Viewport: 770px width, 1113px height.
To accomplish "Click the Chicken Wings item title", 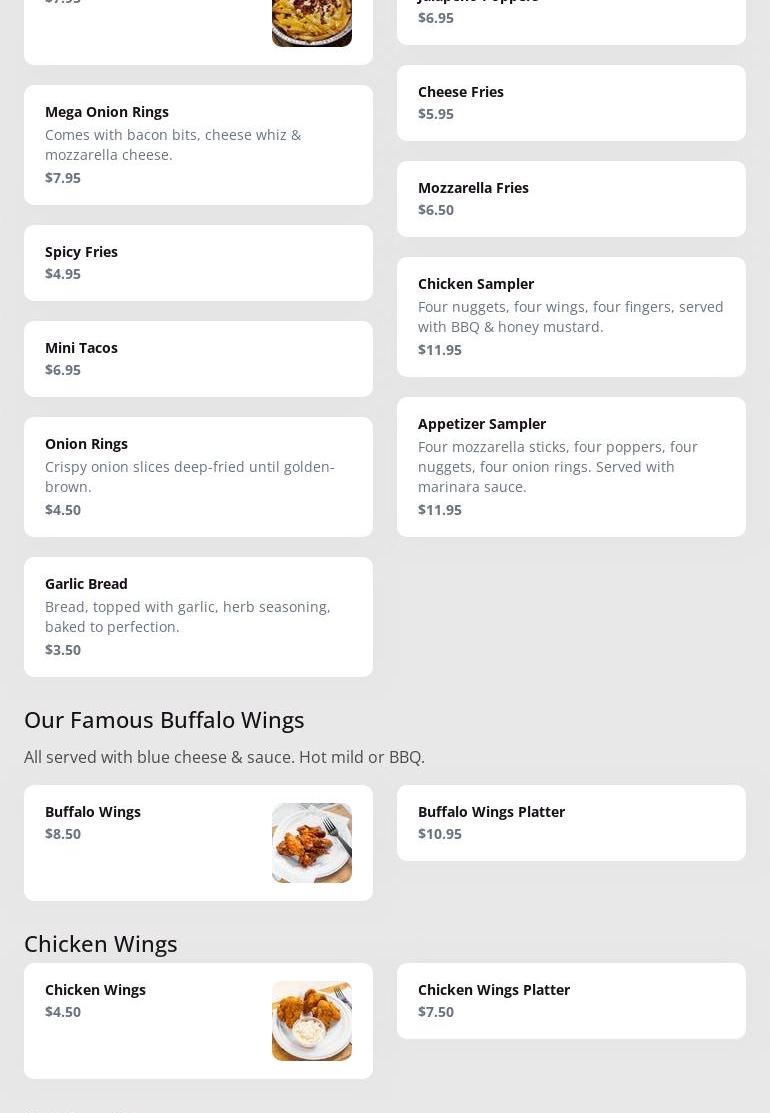I will tap(95, 989).
